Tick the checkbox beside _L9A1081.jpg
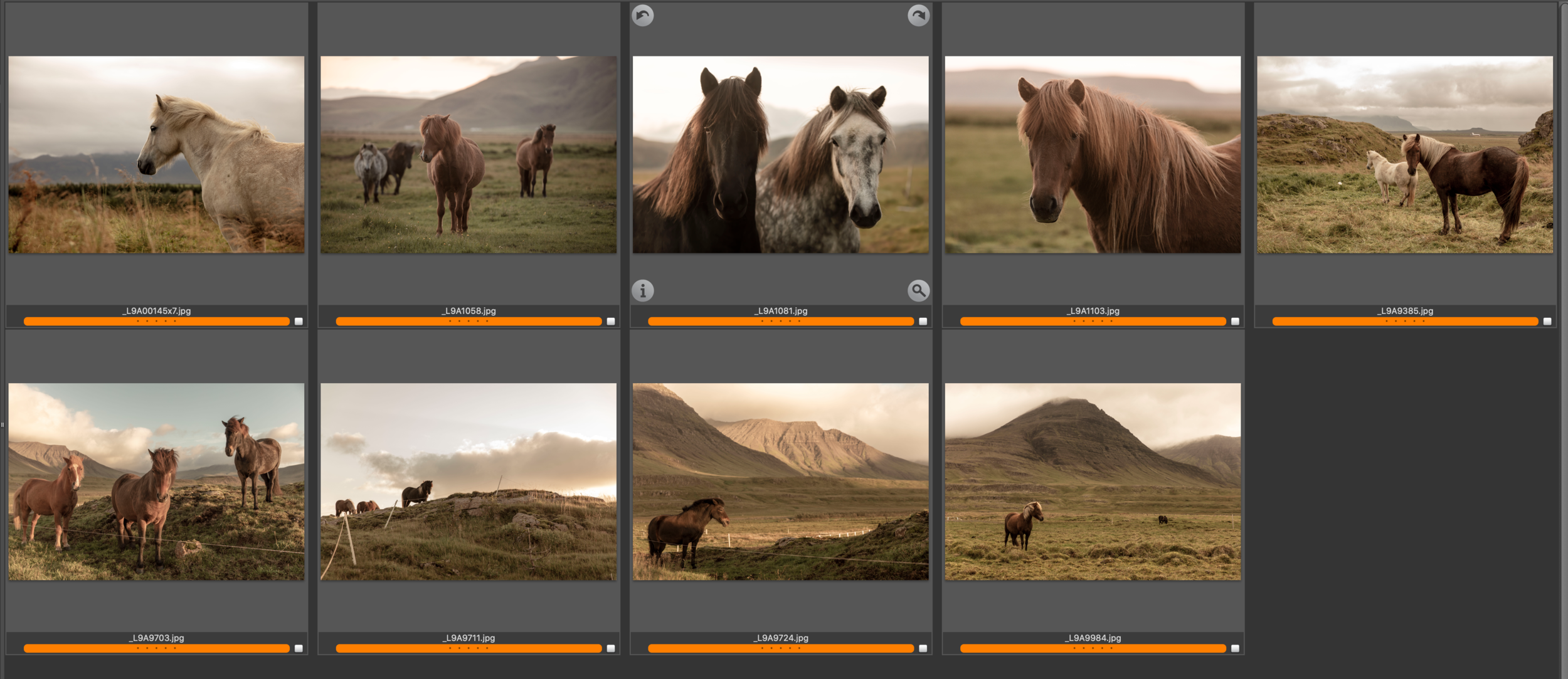The height and width of the screenshot is (679, 1568). pyautogui.click(x=923, y=322)
